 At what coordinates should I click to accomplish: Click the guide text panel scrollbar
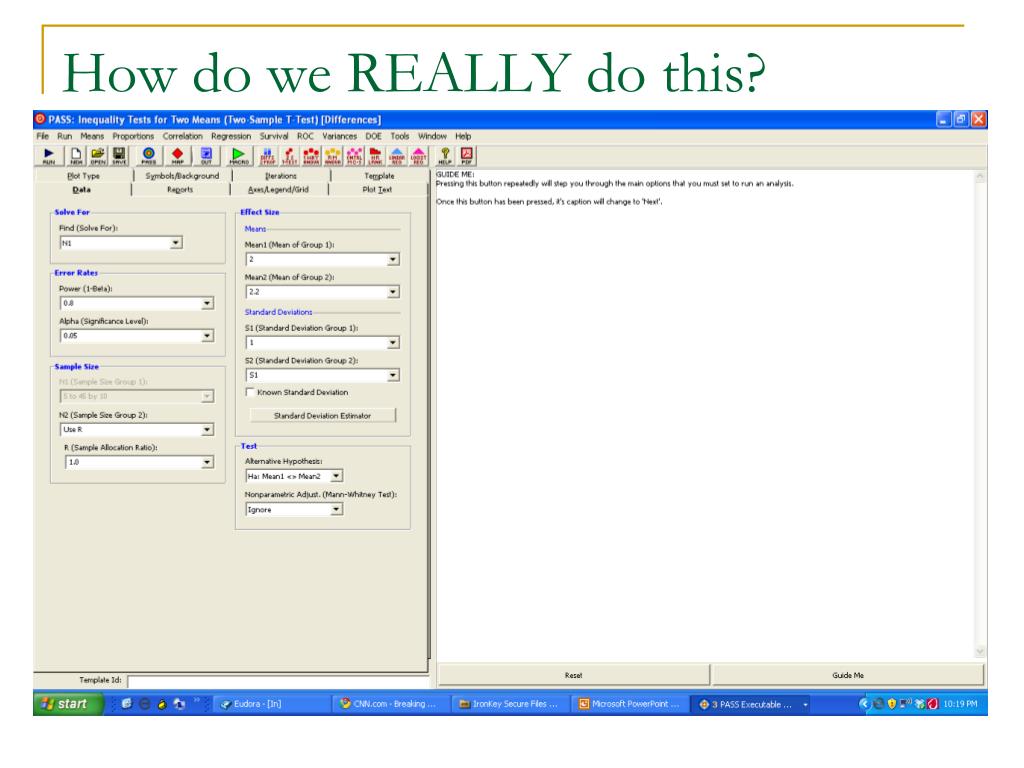980,414
